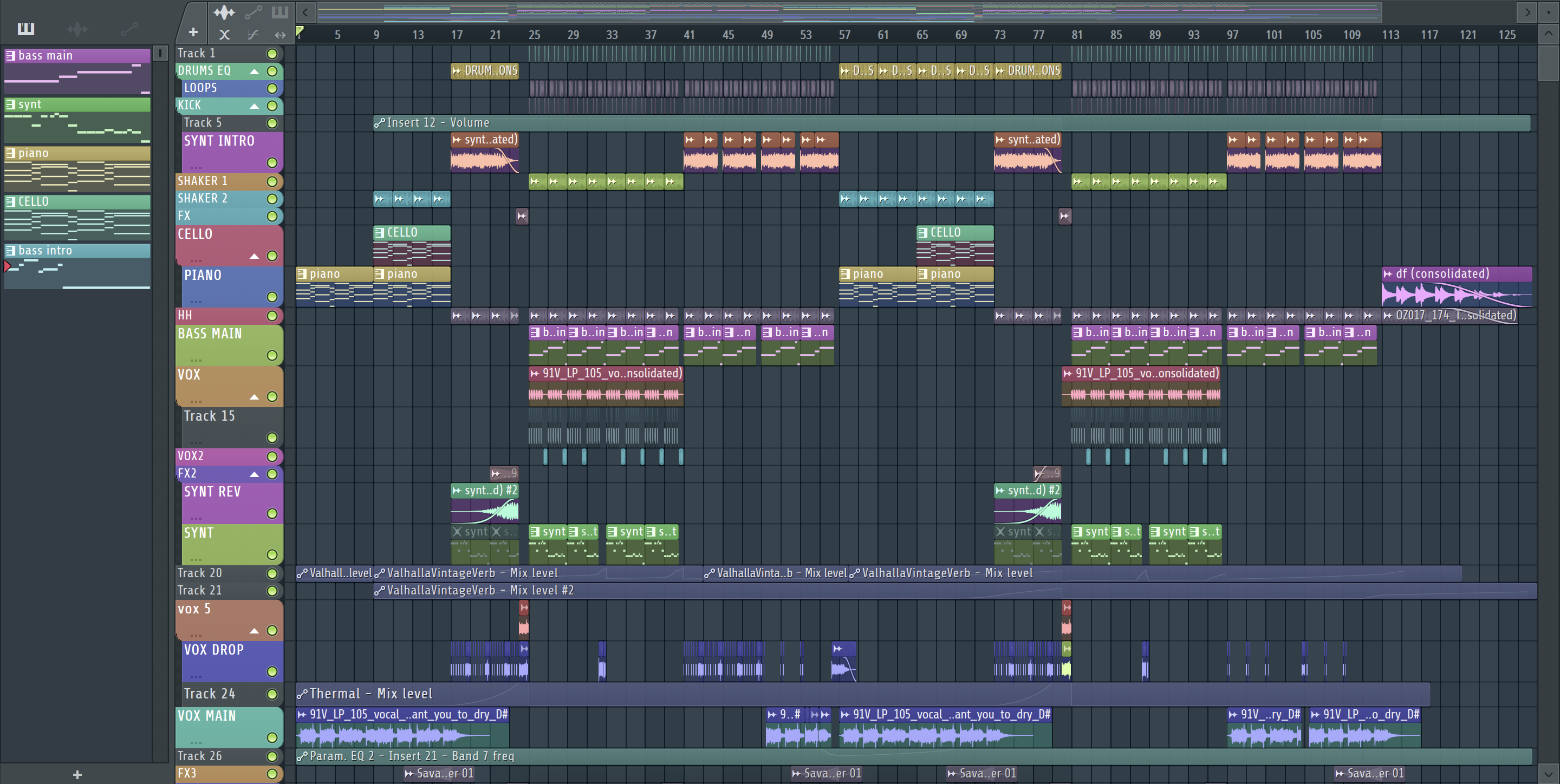Show audio clips in the picker panel

click(77, 29)
